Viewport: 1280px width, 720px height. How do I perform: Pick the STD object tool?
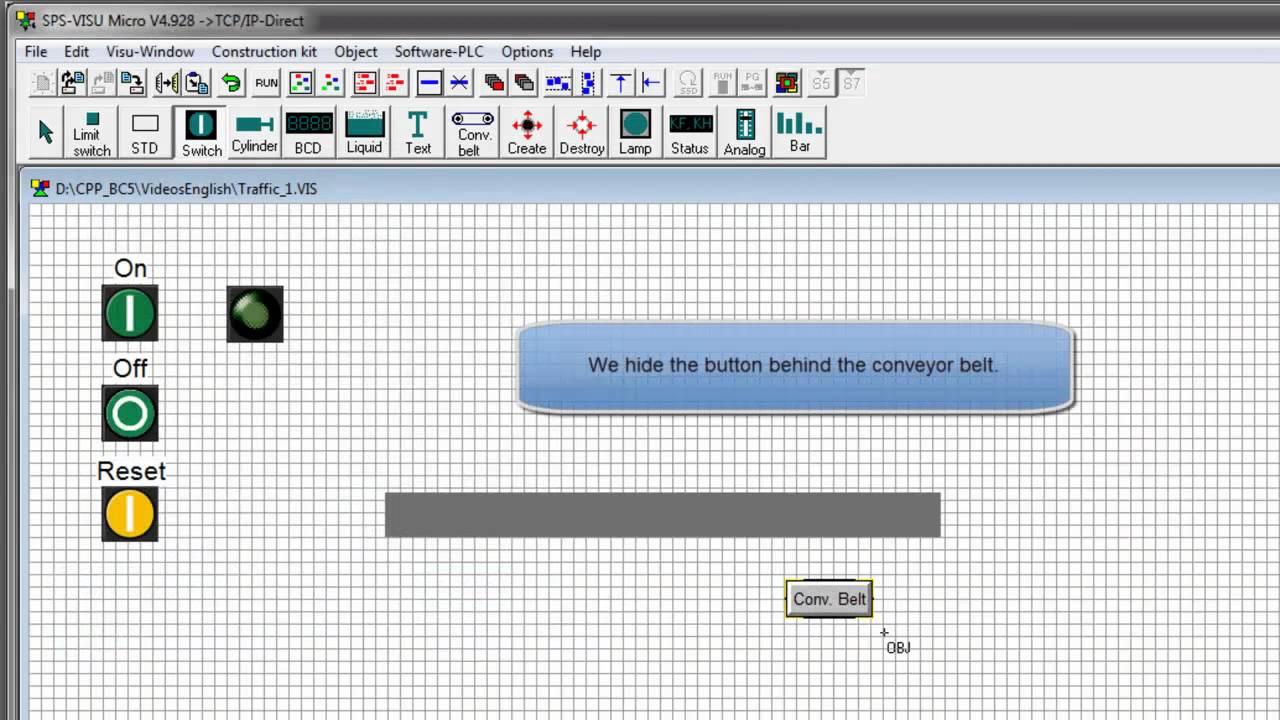tap(145, 133)
